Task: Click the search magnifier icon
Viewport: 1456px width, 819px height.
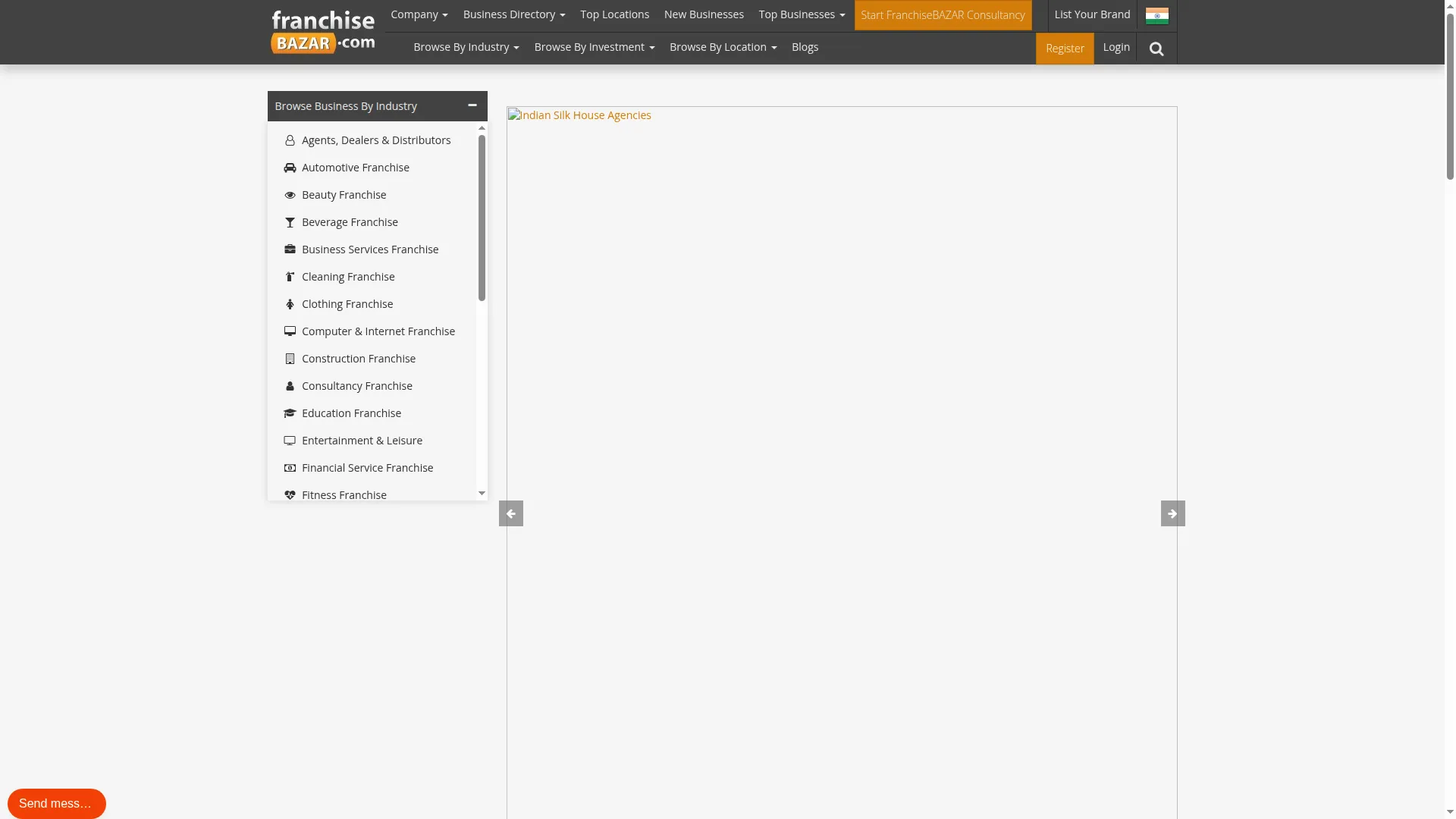Action: point(1156,49)
